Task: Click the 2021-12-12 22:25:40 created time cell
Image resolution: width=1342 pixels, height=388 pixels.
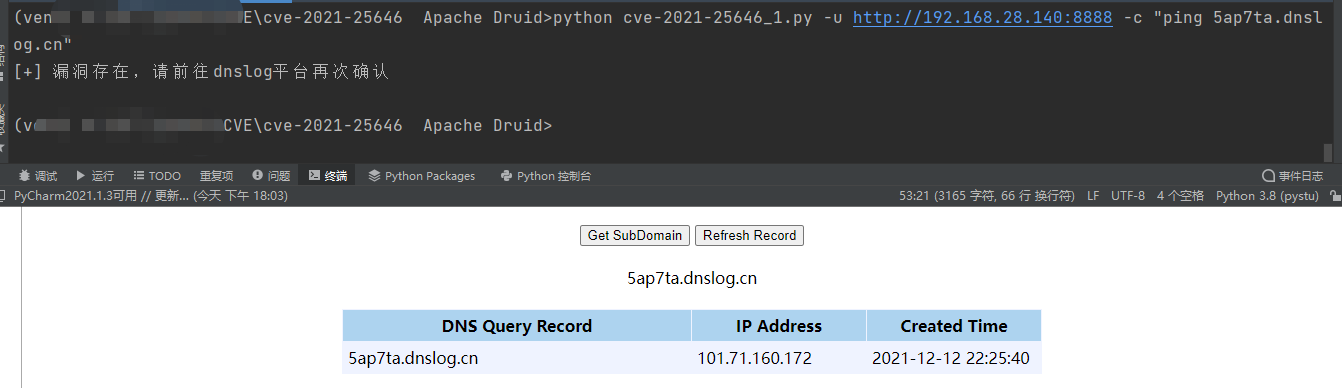Action: coord(954,358)
